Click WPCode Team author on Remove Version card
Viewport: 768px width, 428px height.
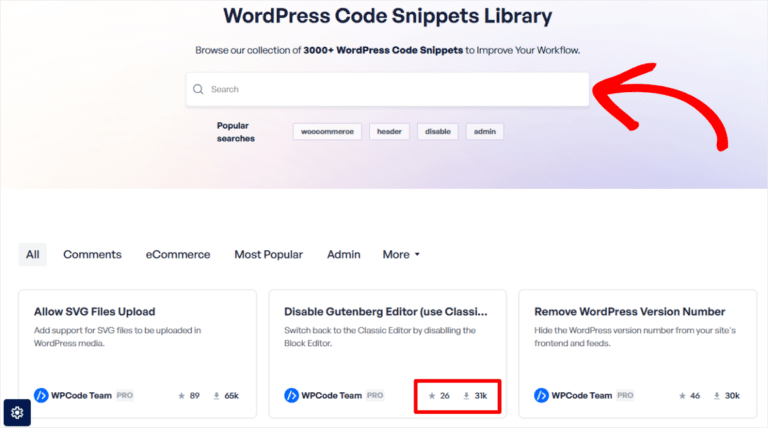[x=582, y=395]
